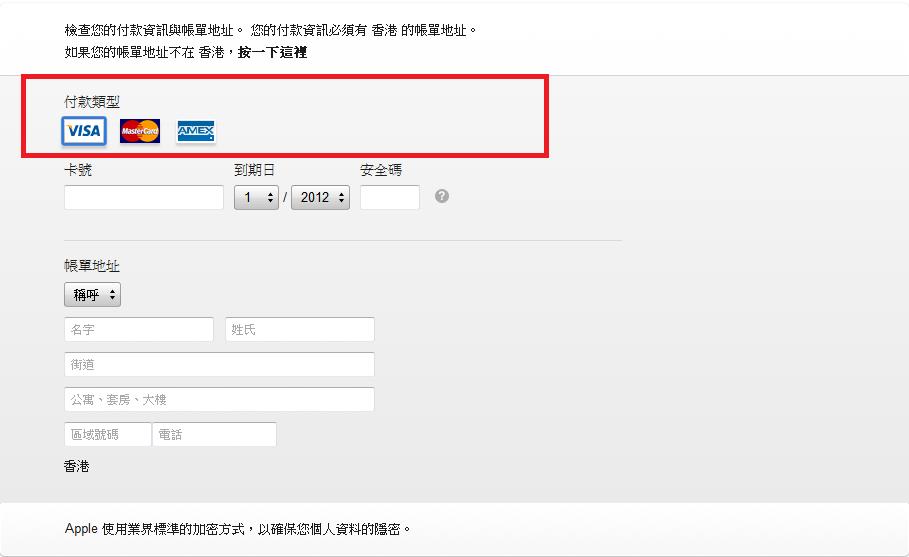Click the 到期日 label
Image resolution: width=909 pixels, height=557 pixels.
coord(254,170)
